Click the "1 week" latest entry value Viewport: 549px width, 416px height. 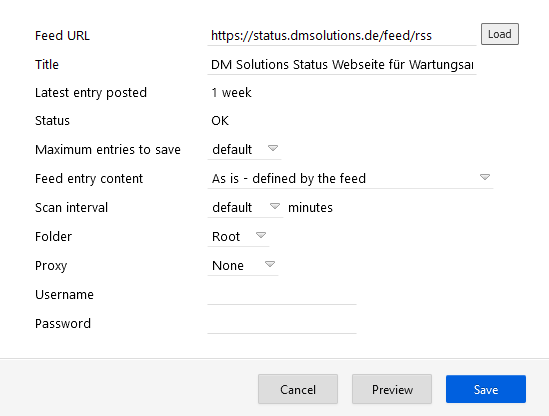(x=231, y=93)
